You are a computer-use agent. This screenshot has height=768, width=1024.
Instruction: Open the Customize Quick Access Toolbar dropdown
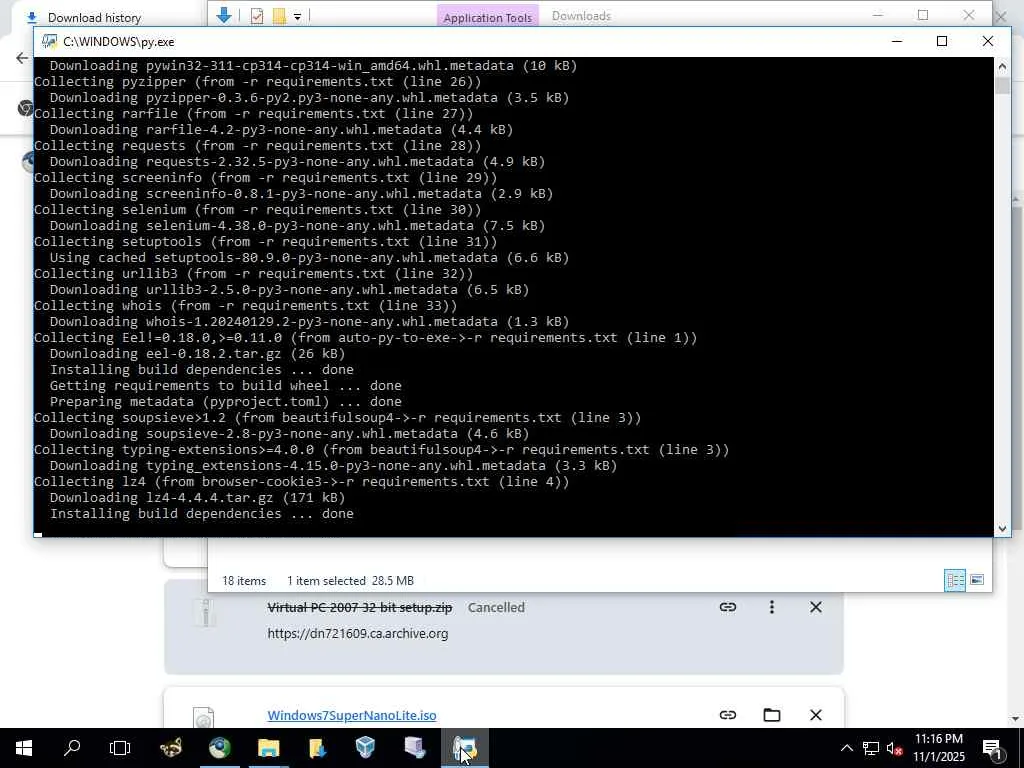(297, 17)
